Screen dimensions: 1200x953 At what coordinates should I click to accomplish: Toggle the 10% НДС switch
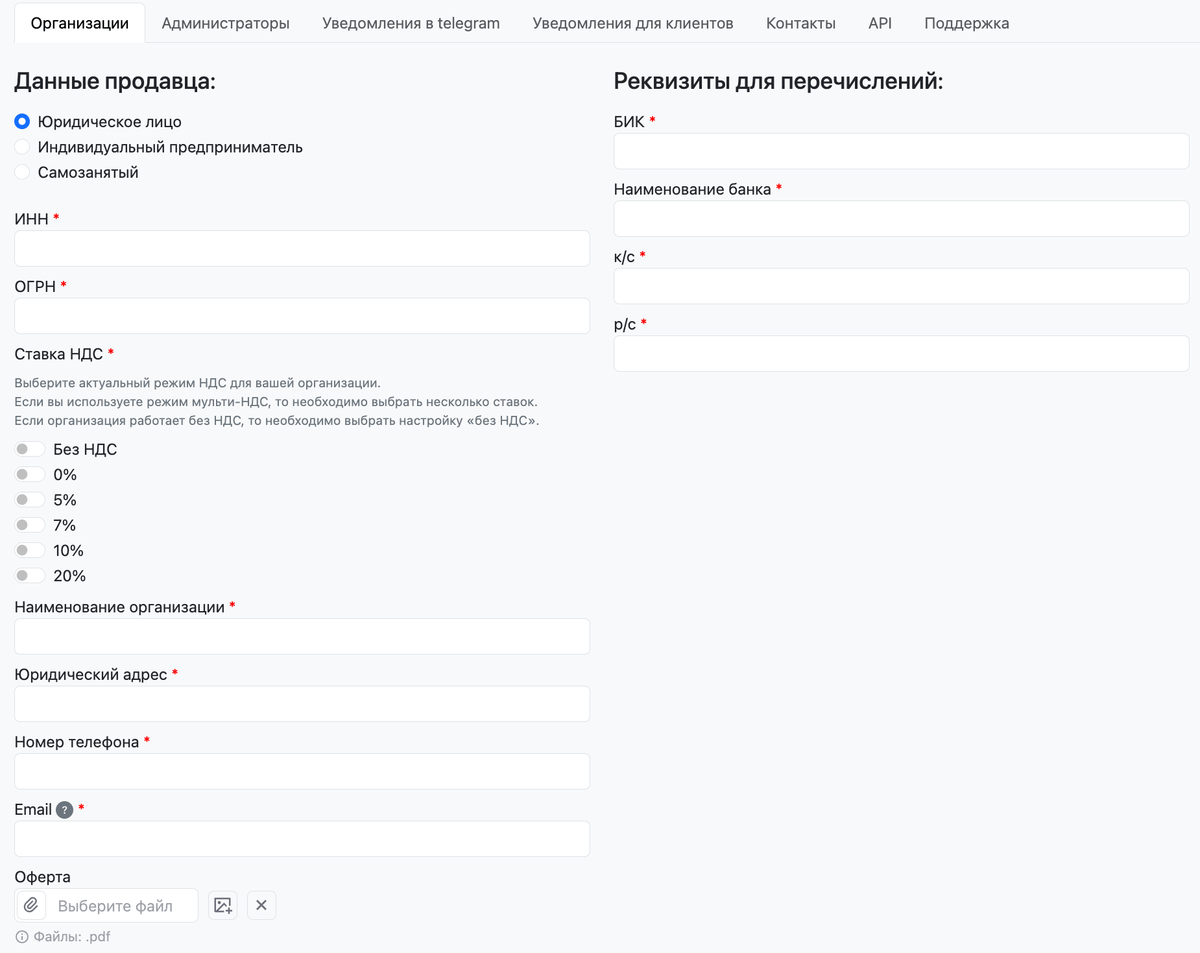point(30,551)
